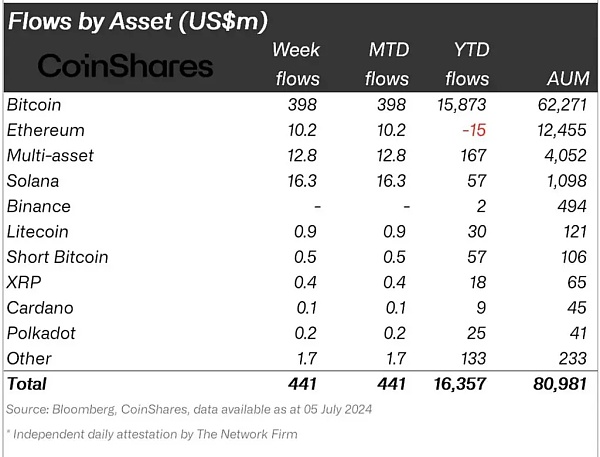Click the Flows by Asset title

point(139,20)
